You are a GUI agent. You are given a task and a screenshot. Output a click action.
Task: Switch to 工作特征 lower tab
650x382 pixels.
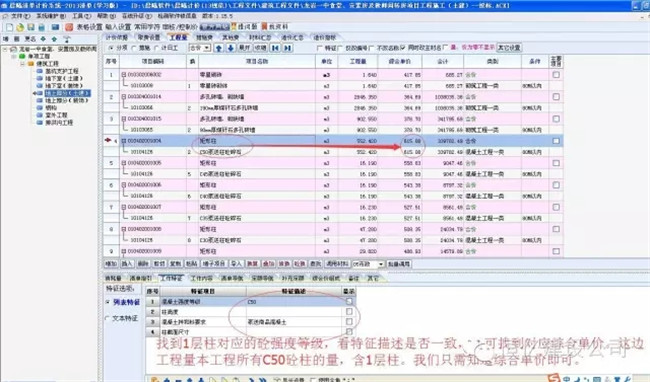pyautogui.click(x=171, y=278)
